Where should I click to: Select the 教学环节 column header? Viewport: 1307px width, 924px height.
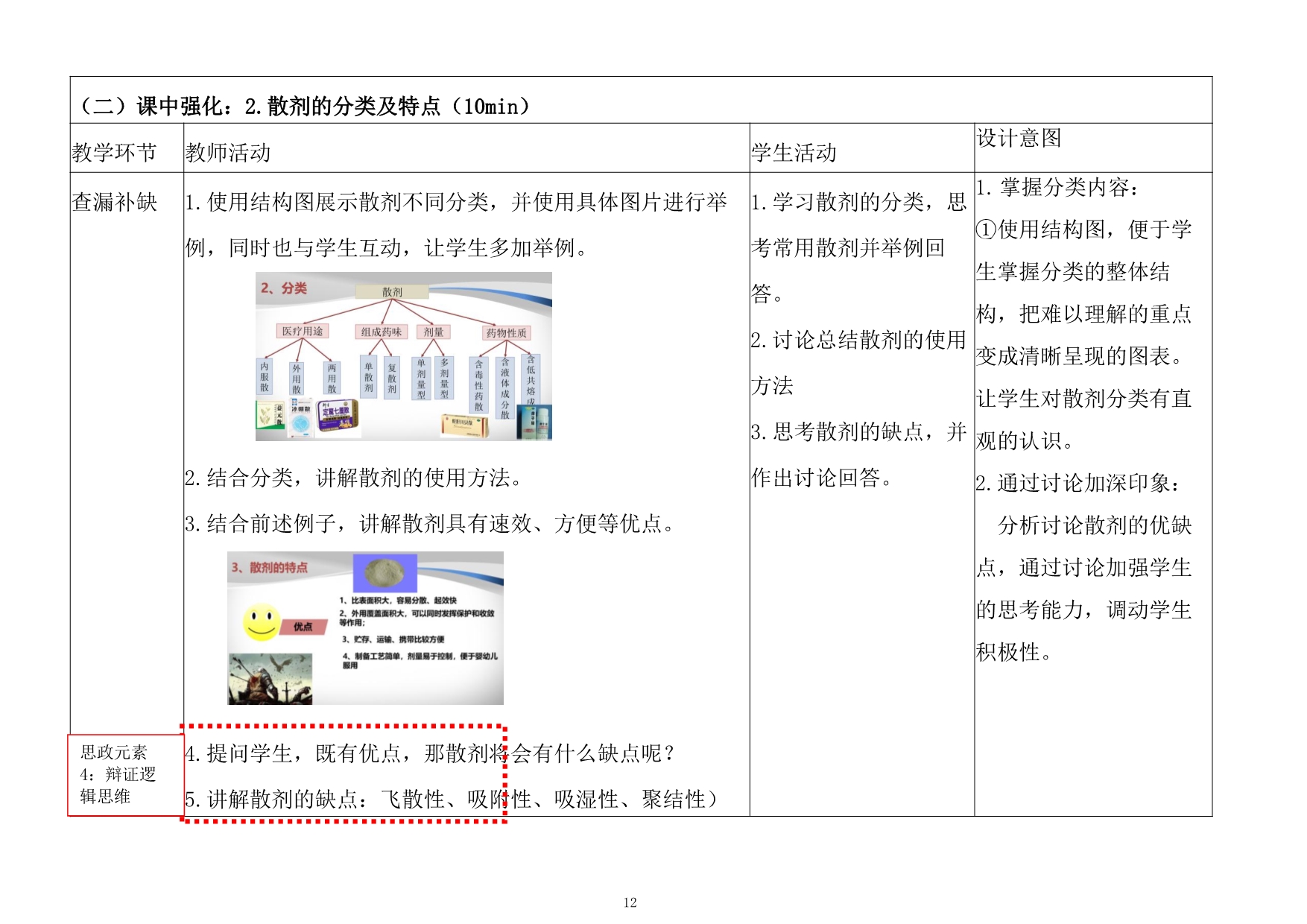point(115,153)
